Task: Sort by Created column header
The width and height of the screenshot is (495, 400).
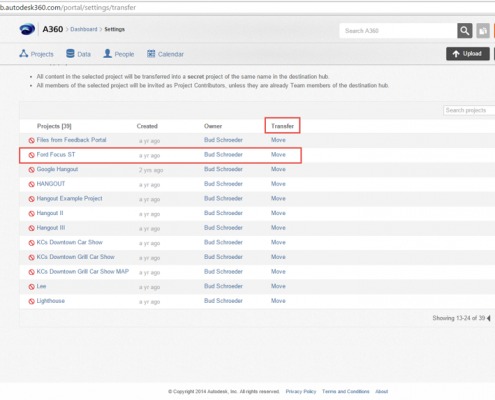Action: 147,126
